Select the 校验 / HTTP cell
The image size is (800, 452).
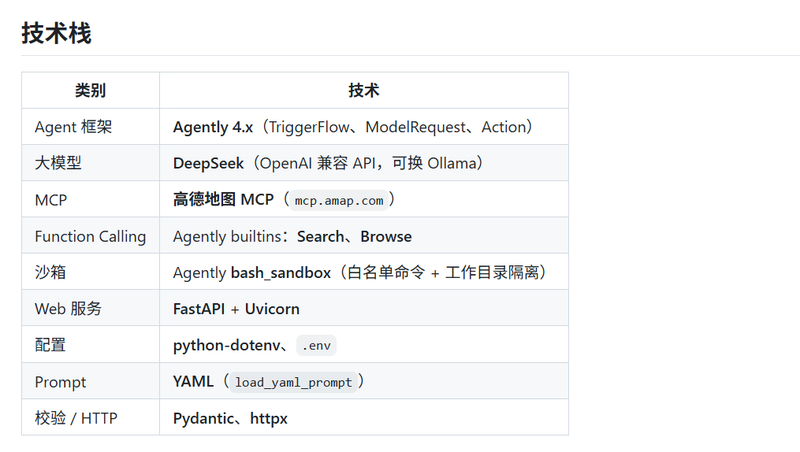90,417
